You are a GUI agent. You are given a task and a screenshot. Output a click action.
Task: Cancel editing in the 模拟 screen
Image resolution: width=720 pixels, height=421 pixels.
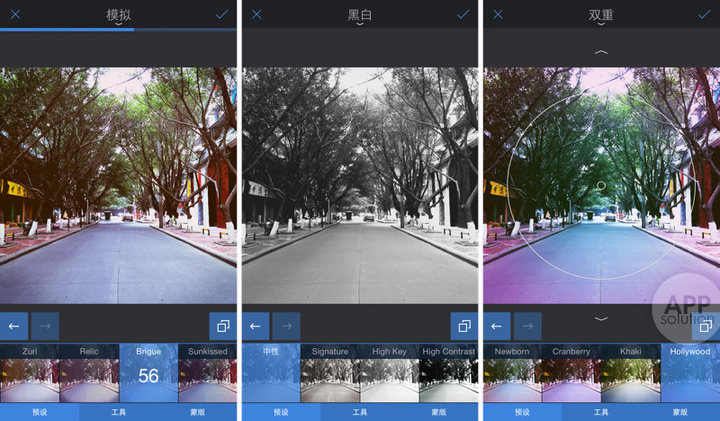pyautogui.click(x=15, y=14)
